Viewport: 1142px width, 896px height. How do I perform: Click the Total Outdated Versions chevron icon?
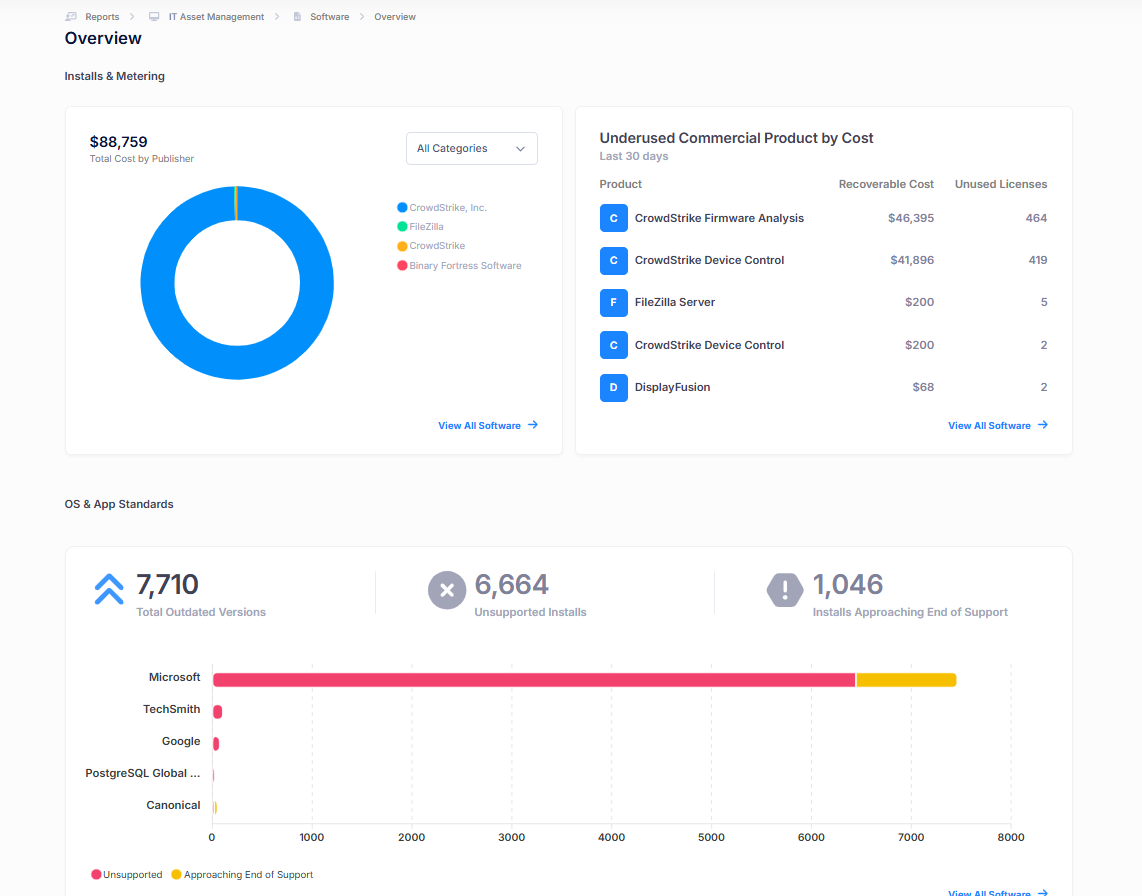click(x=109, y=589)
